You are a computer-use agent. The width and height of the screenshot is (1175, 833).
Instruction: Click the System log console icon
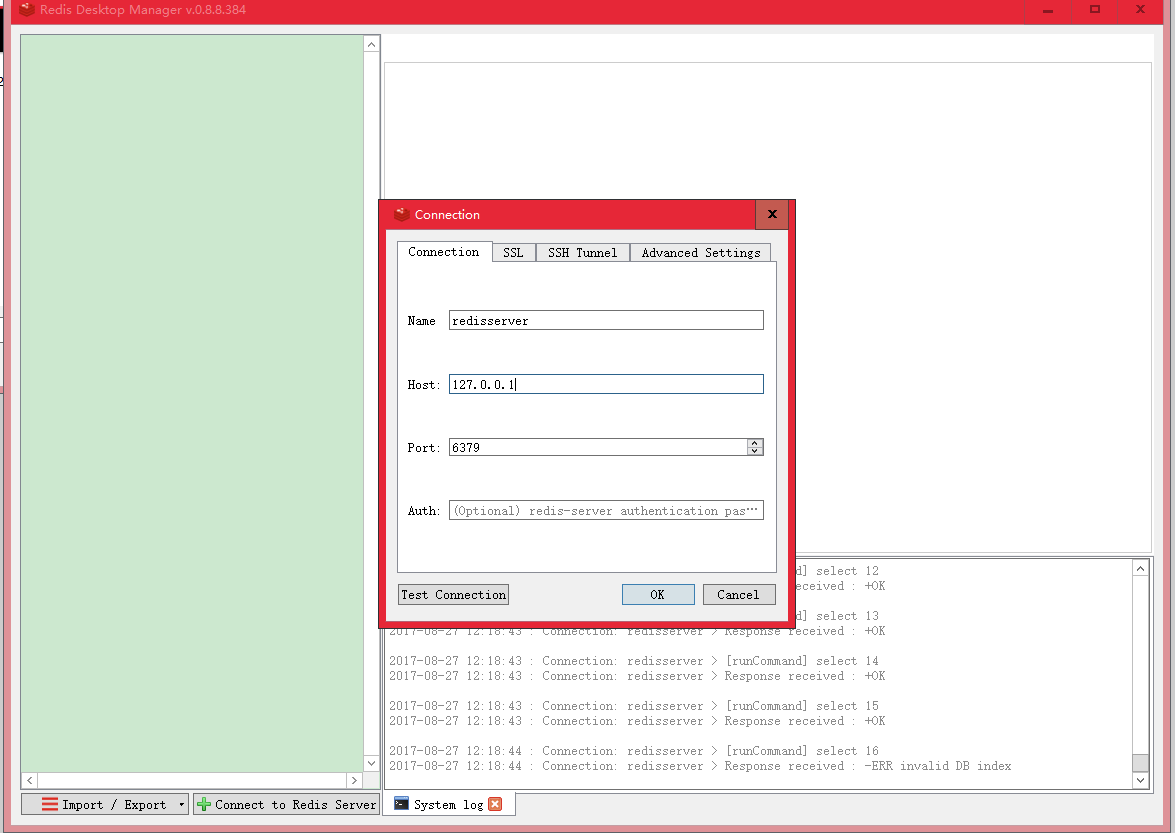401,804
